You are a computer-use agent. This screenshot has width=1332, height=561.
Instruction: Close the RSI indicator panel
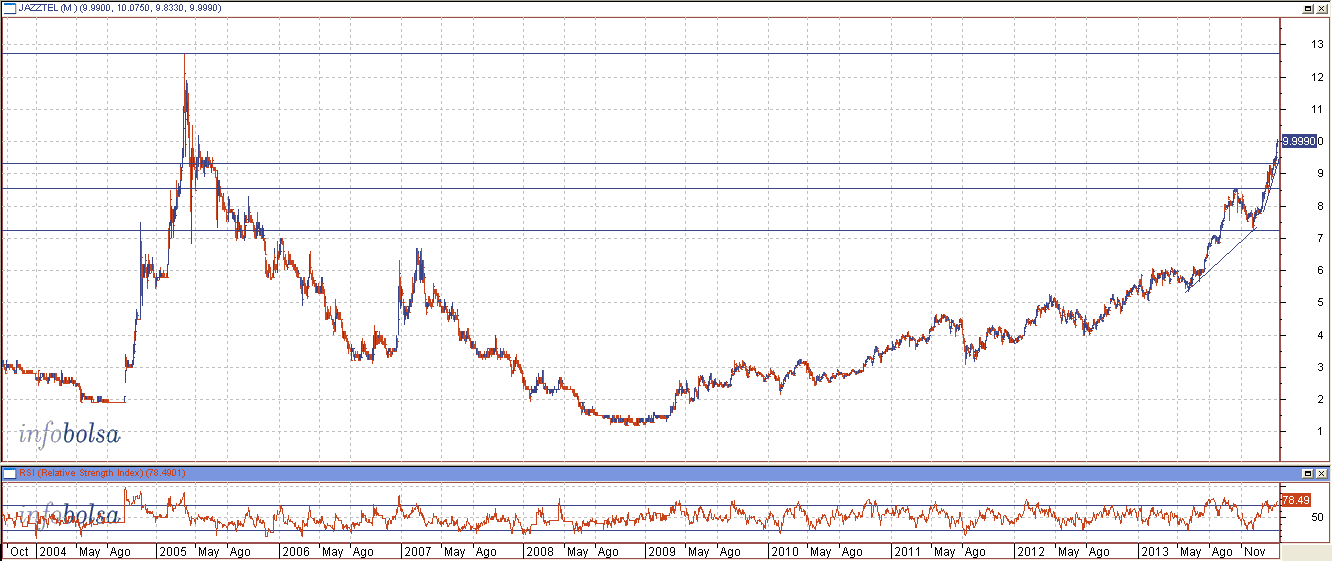1321,472
